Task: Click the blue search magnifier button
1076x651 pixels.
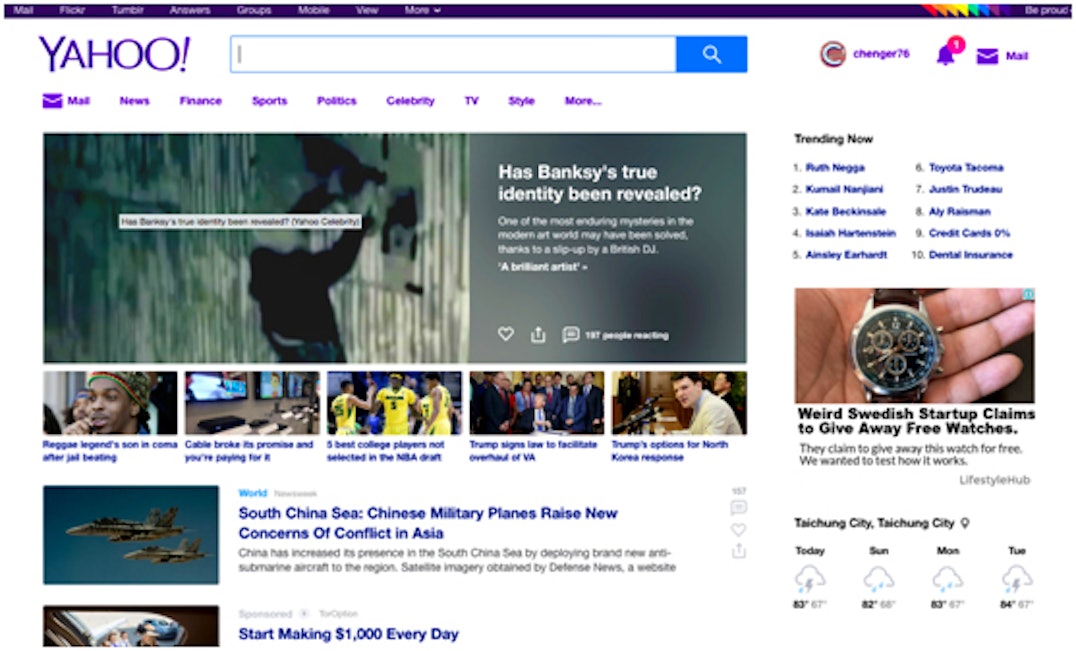Action: pos(711,54)
